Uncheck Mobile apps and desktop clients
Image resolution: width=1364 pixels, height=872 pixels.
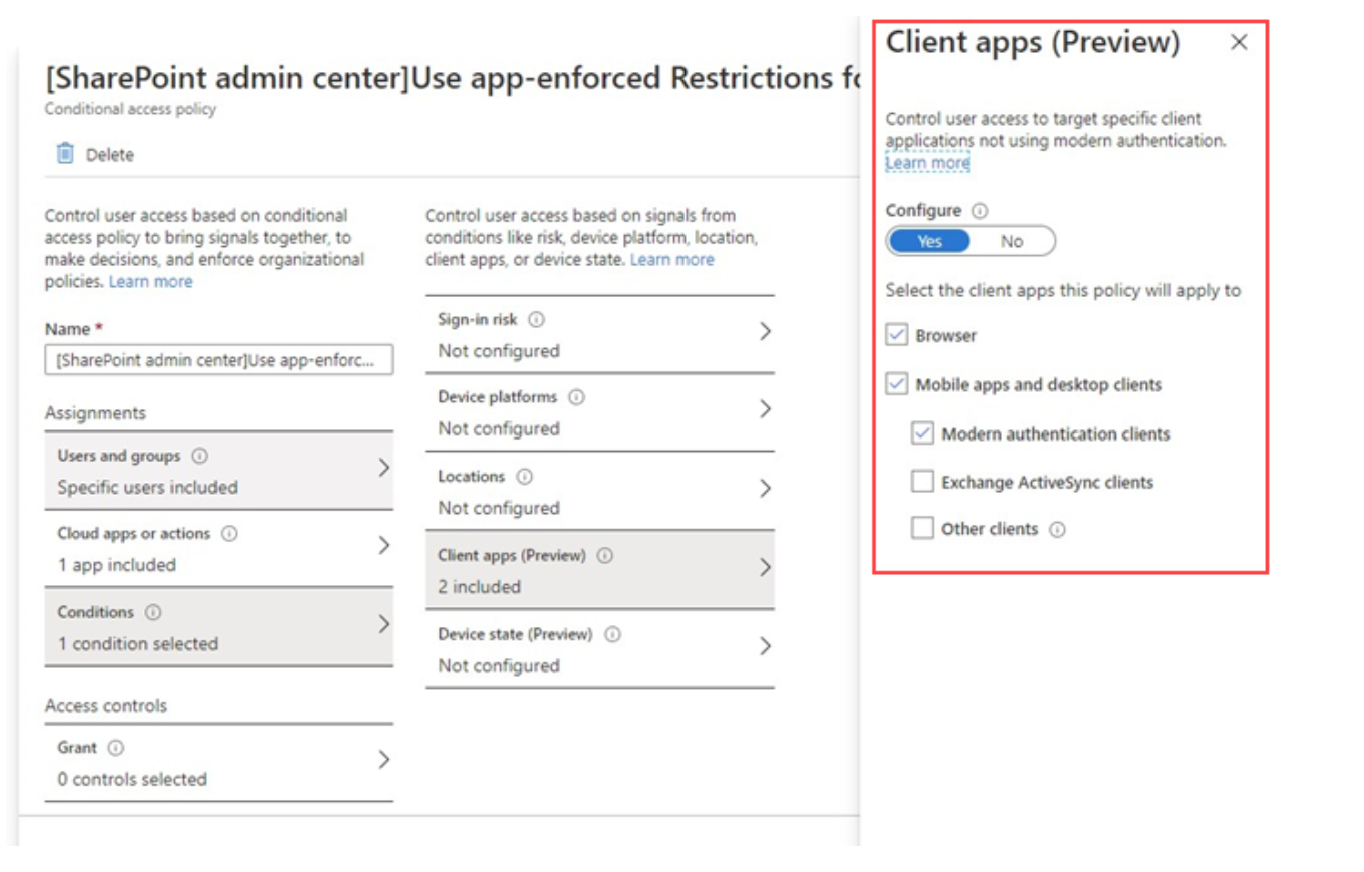(x=896, y=384)
